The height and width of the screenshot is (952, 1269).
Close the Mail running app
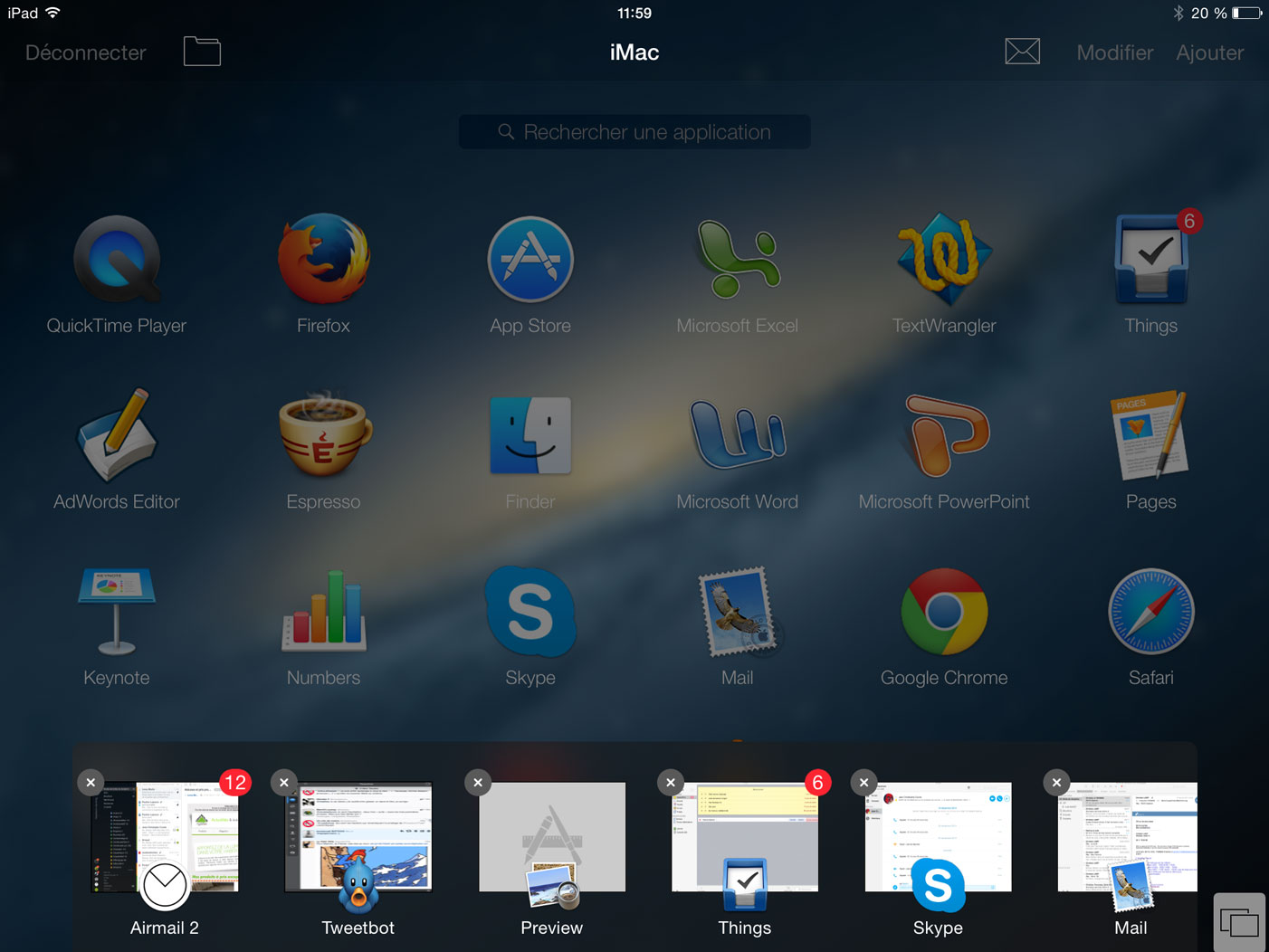tap(1057, 783)
